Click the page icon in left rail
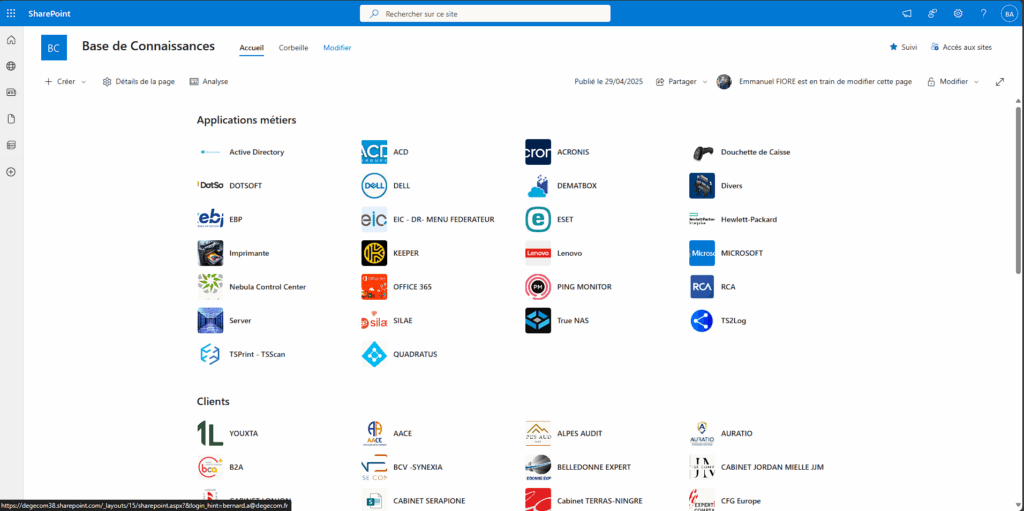1024x511 pixels. 11,119
